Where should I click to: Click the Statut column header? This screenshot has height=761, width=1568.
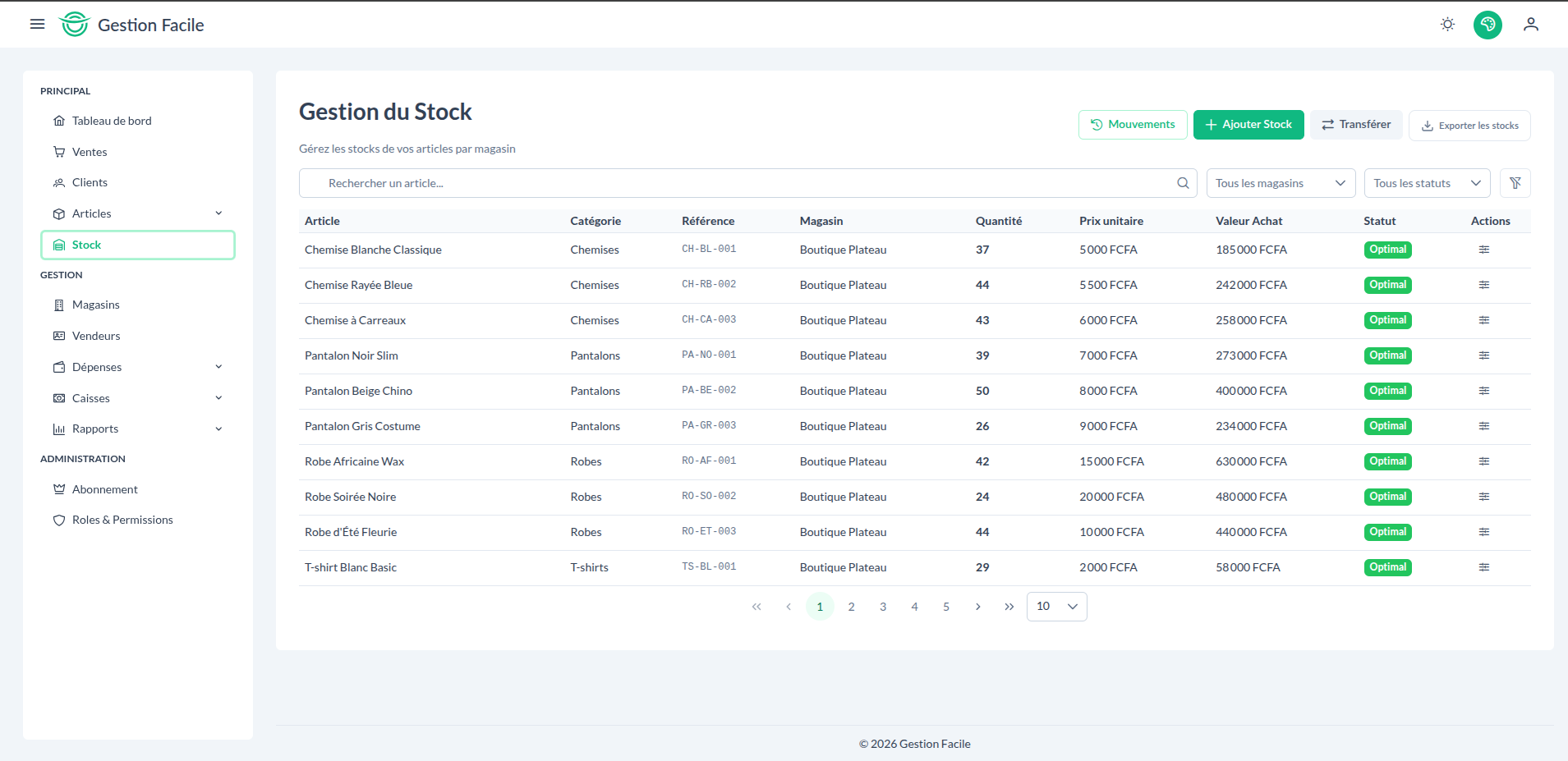point(1380,221)
